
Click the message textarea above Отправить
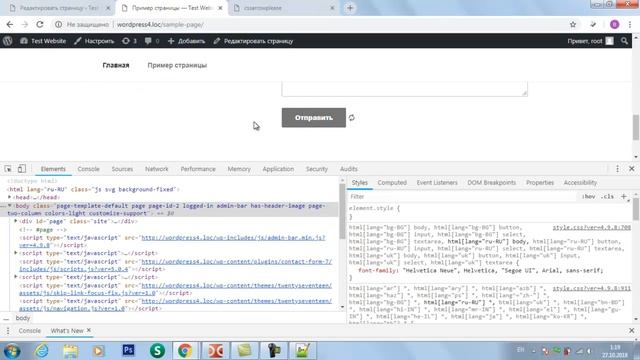pyautogui.click(x=404, y=89)
